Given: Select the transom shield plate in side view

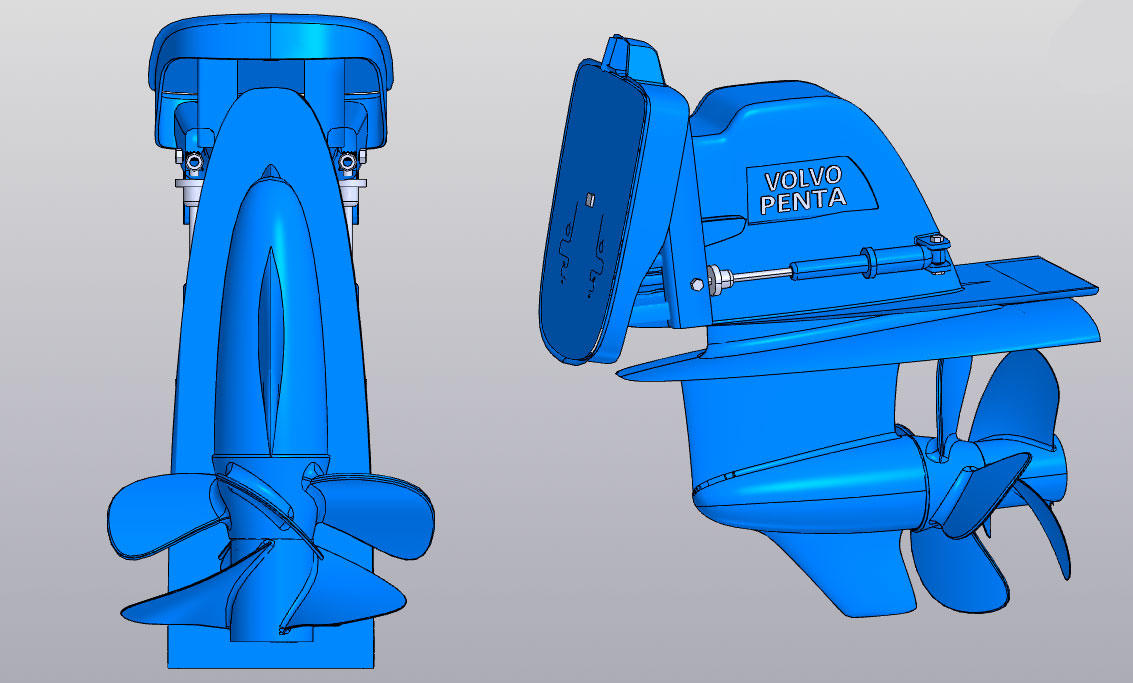Looking at the screenshot, I should [593, 213].
